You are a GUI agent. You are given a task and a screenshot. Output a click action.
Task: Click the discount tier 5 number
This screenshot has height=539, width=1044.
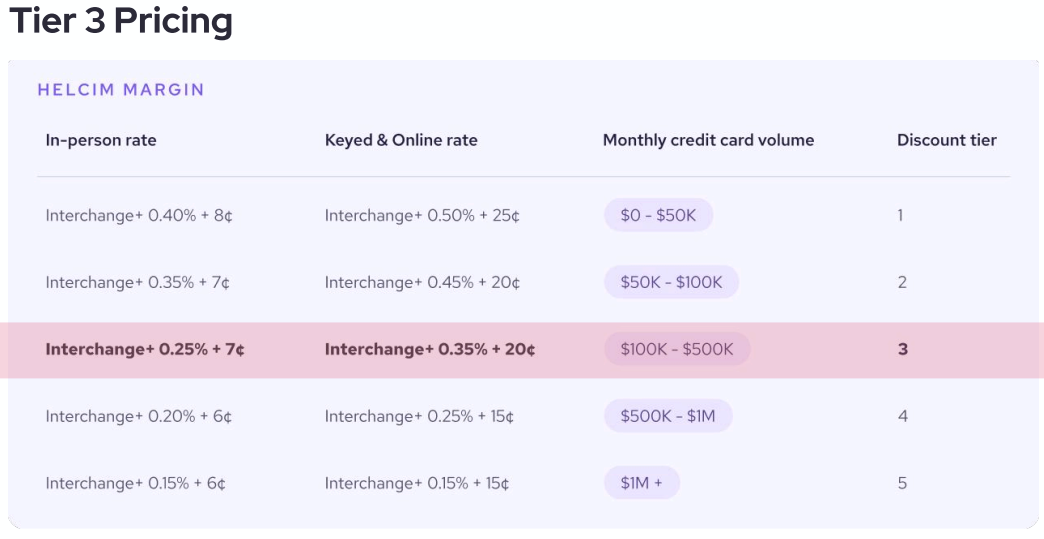click(902, 483)
